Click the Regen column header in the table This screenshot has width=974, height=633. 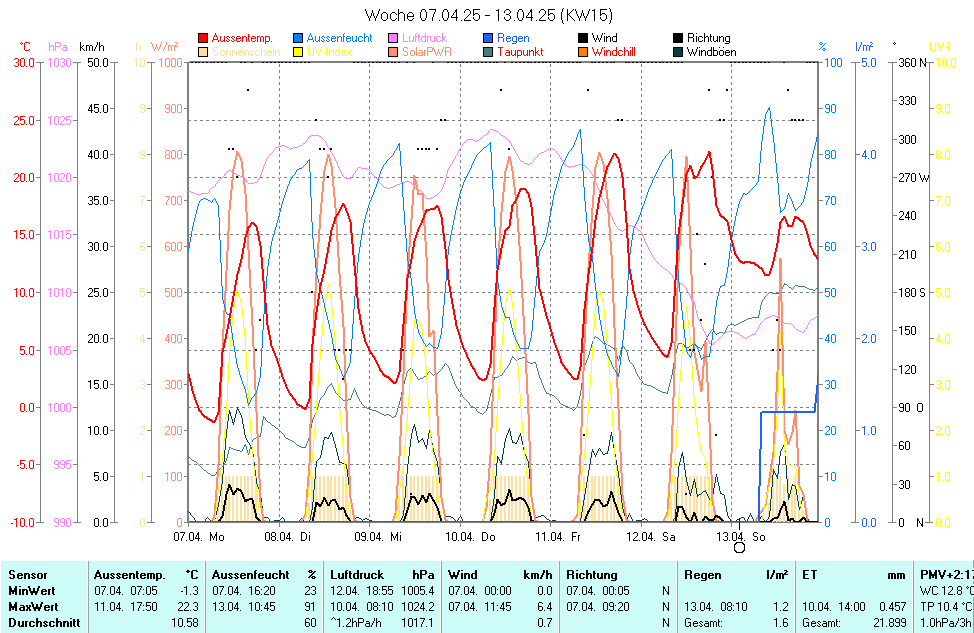click(x=703, y=575)
